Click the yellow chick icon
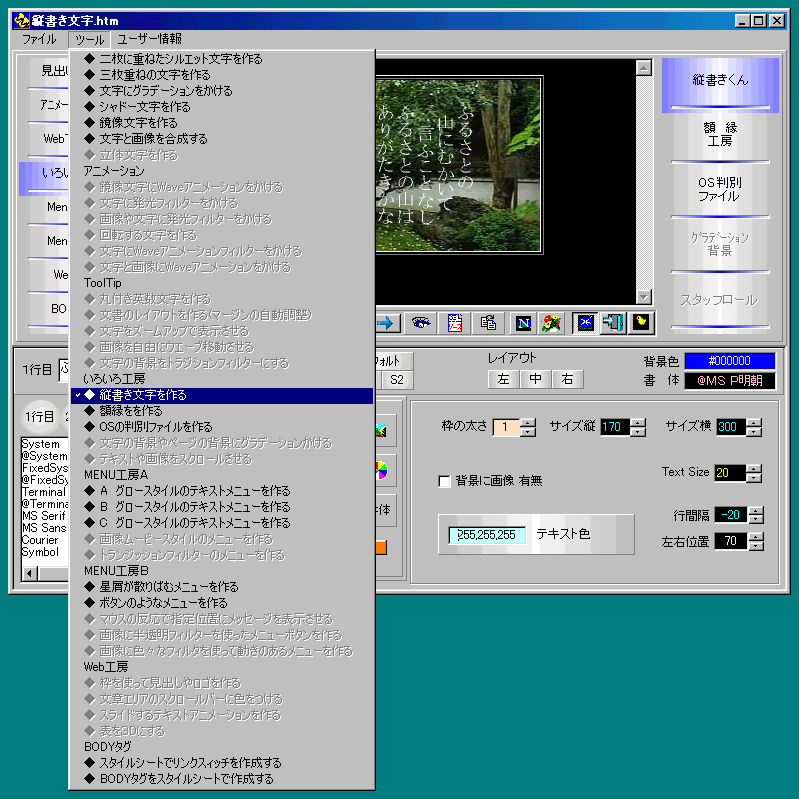 [640, 322]
